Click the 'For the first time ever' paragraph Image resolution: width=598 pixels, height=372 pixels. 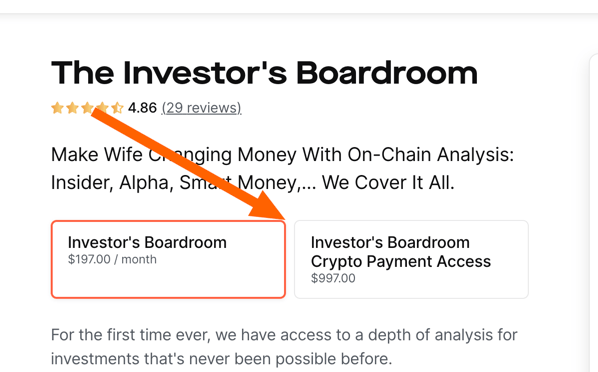coord(284,347)
